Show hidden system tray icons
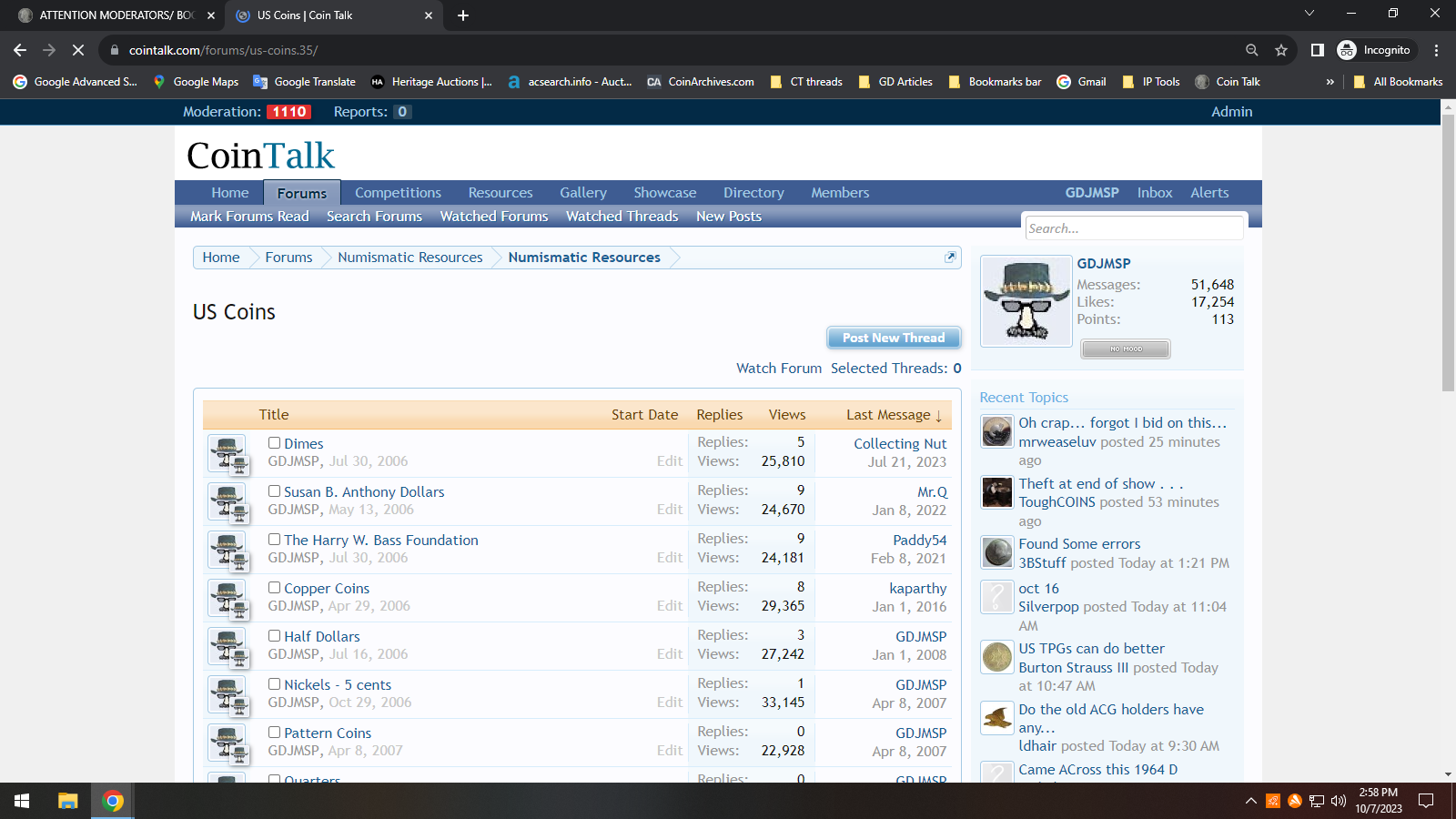Screen dimensions: 1456x819 [x=1250, y=801]
